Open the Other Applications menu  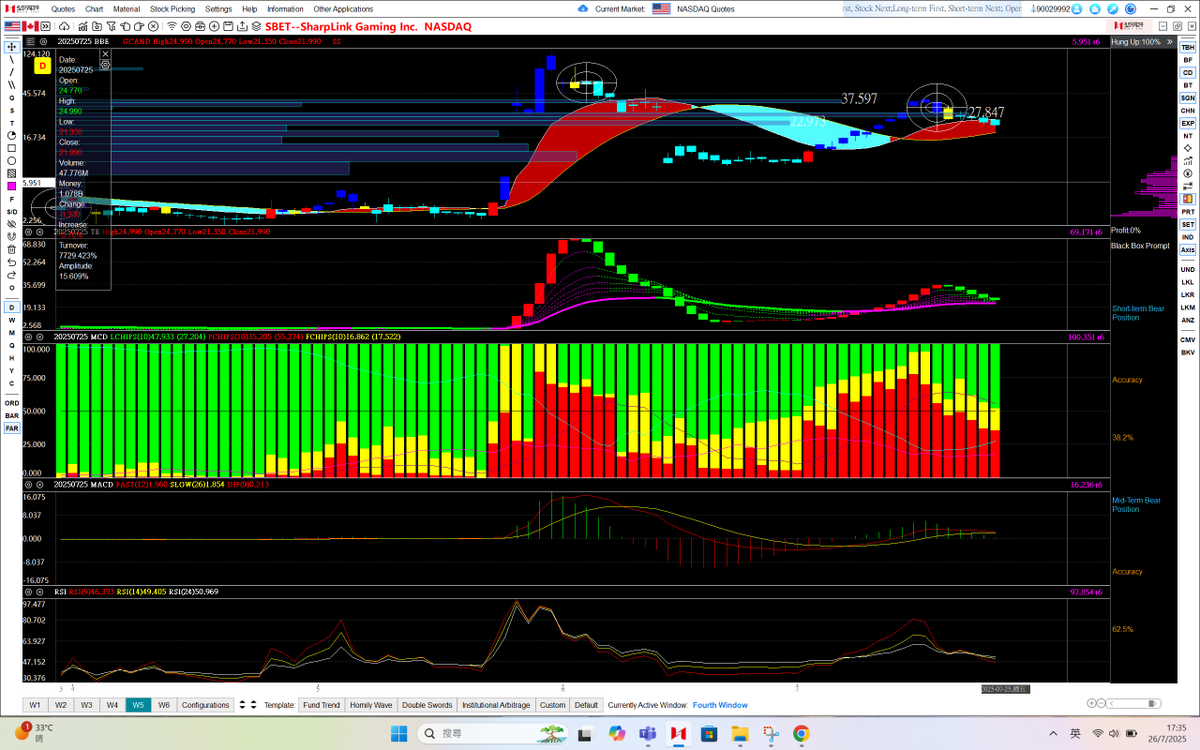click(343, 8)
